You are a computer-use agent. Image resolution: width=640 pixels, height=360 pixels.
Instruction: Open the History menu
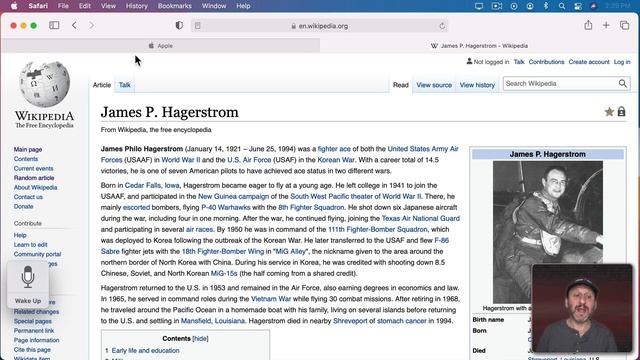pyautogui.click(x=136, y=6)
